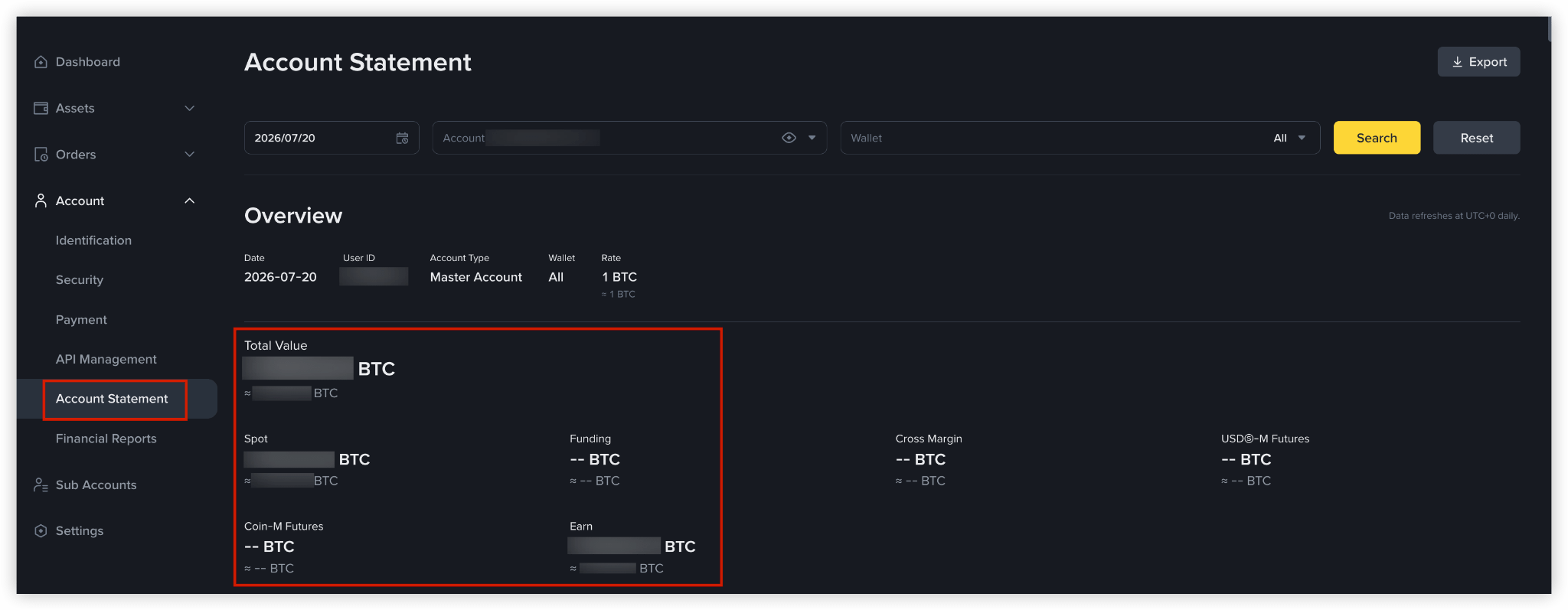
Task: Click the Sub Accounts icon
Action: 41,485
